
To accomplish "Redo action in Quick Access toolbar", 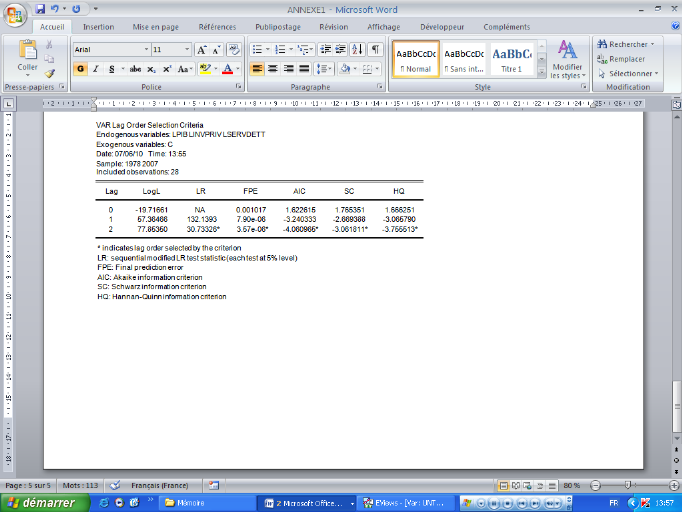I will point(76,9).
